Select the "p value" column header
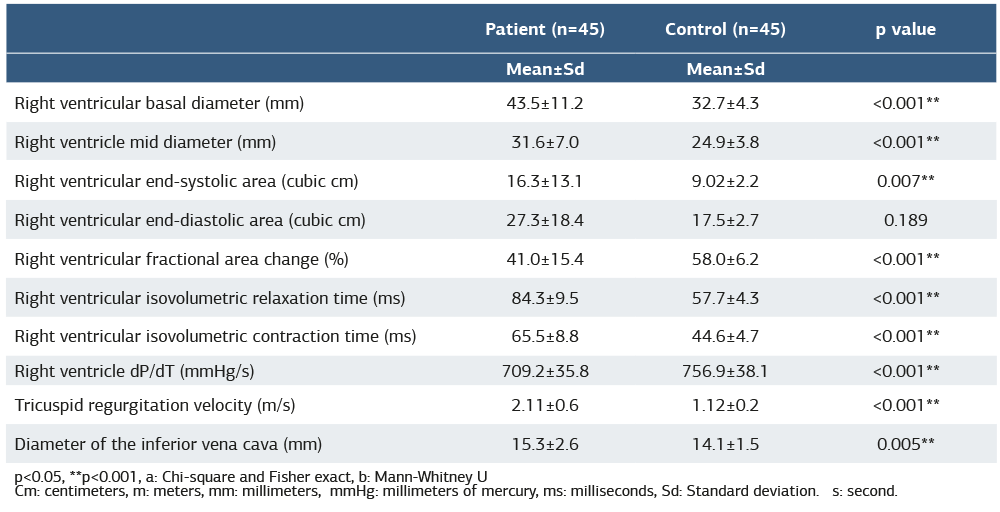The width and height of the screenshot is (1000, 512). 905,29
